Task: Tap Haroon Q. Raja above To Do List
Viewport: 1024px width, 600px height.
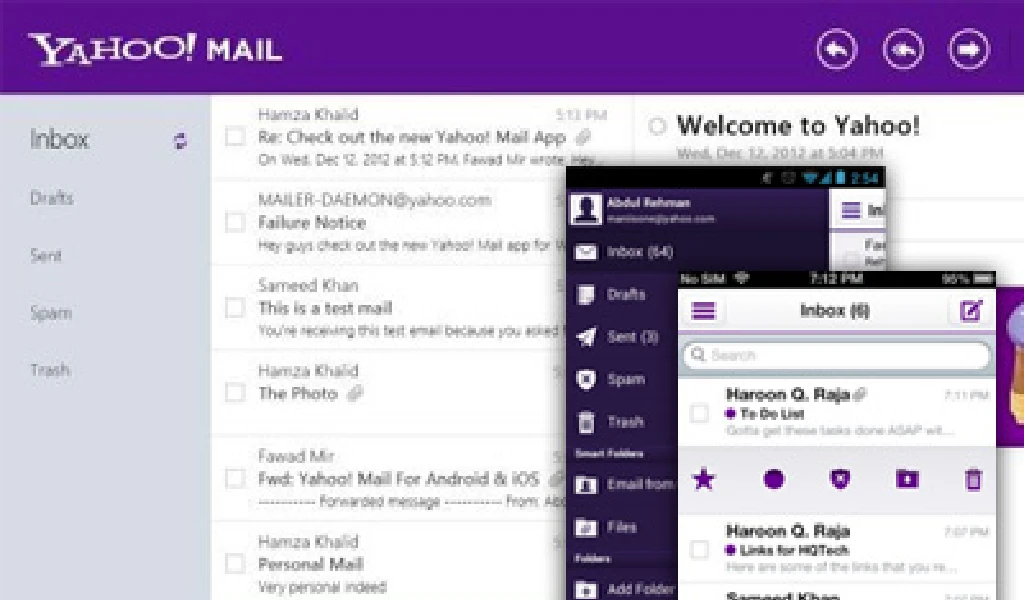Action: click(788, 394)
